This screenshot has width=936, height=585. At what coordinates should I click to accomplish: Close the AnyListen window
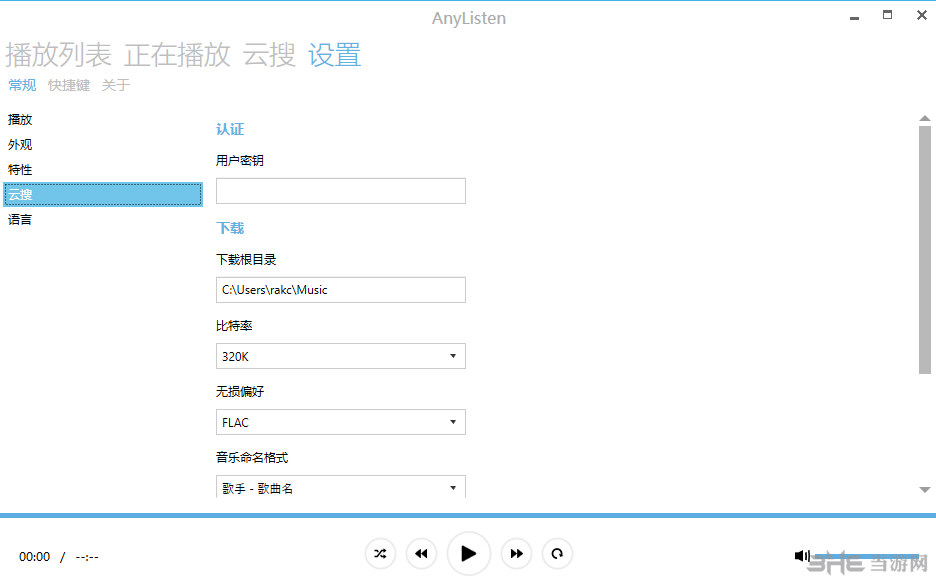[x=922, y=16]
